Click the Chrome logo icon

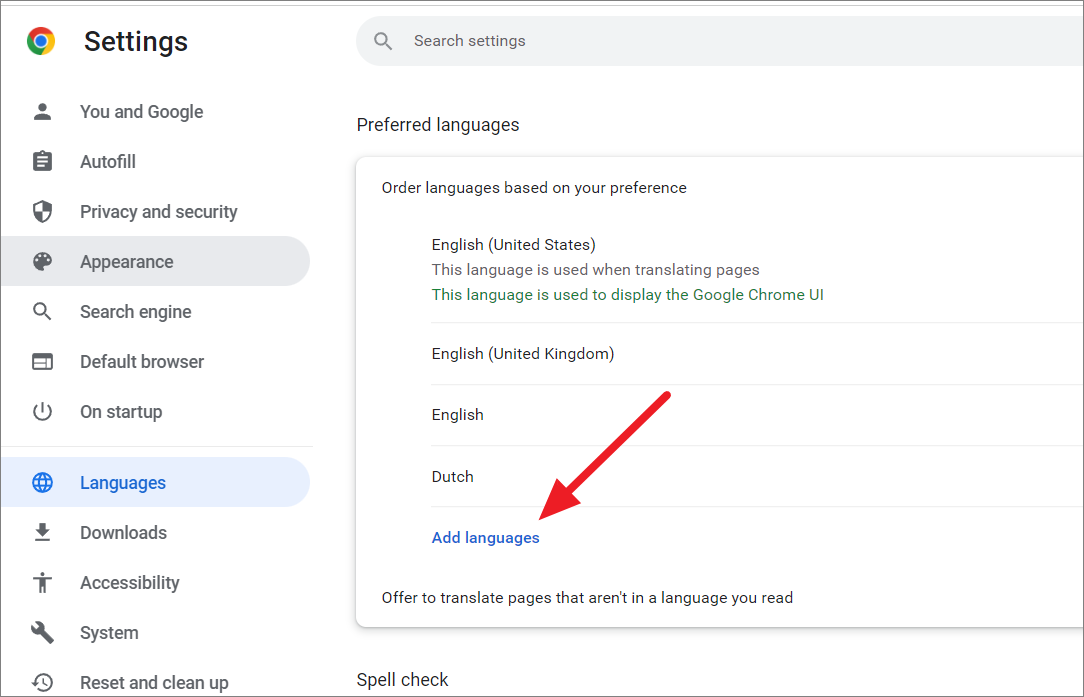(41, 41)
